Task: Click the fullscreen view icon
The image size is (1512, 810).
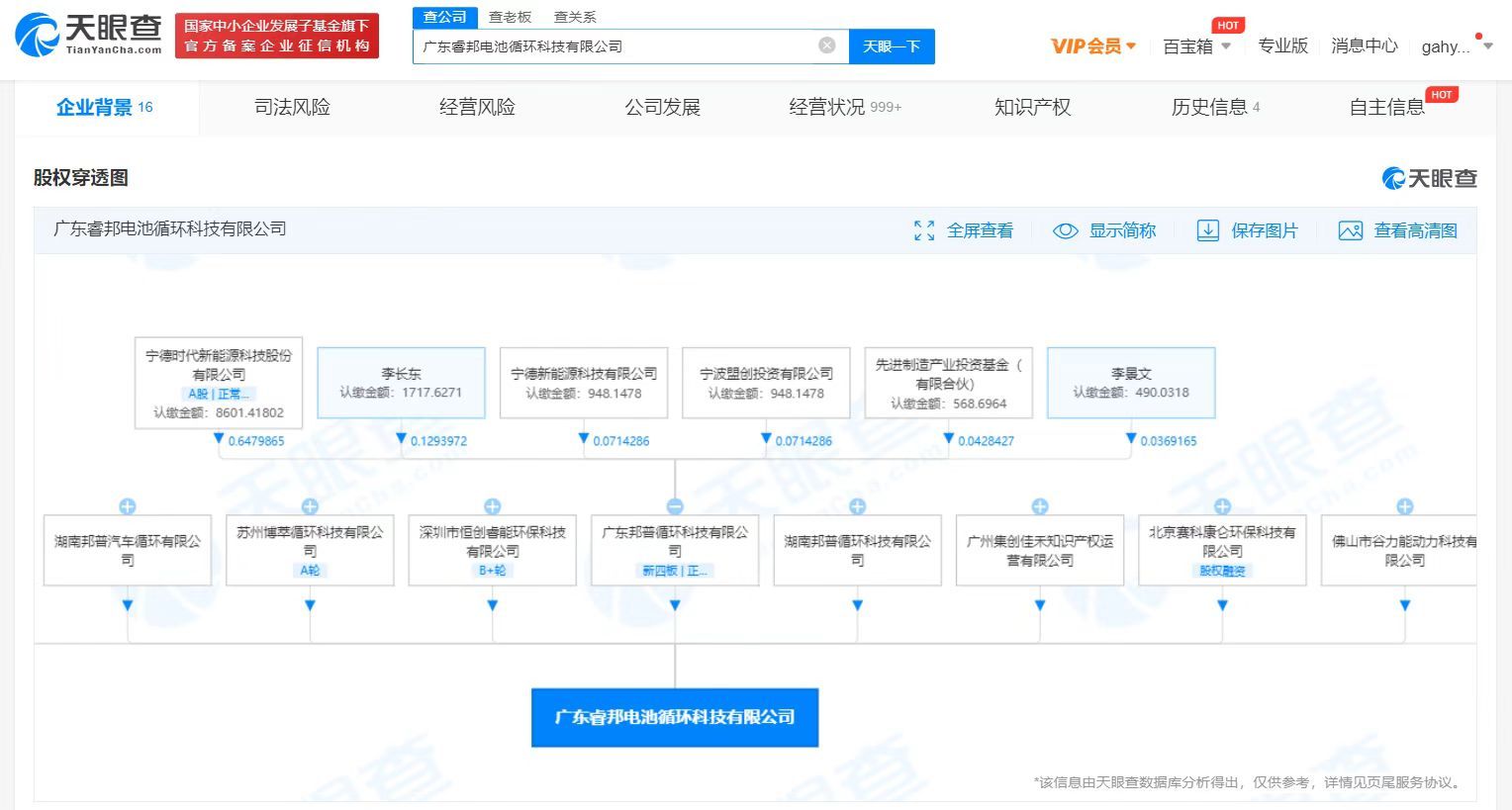Action: click(924, 230)
